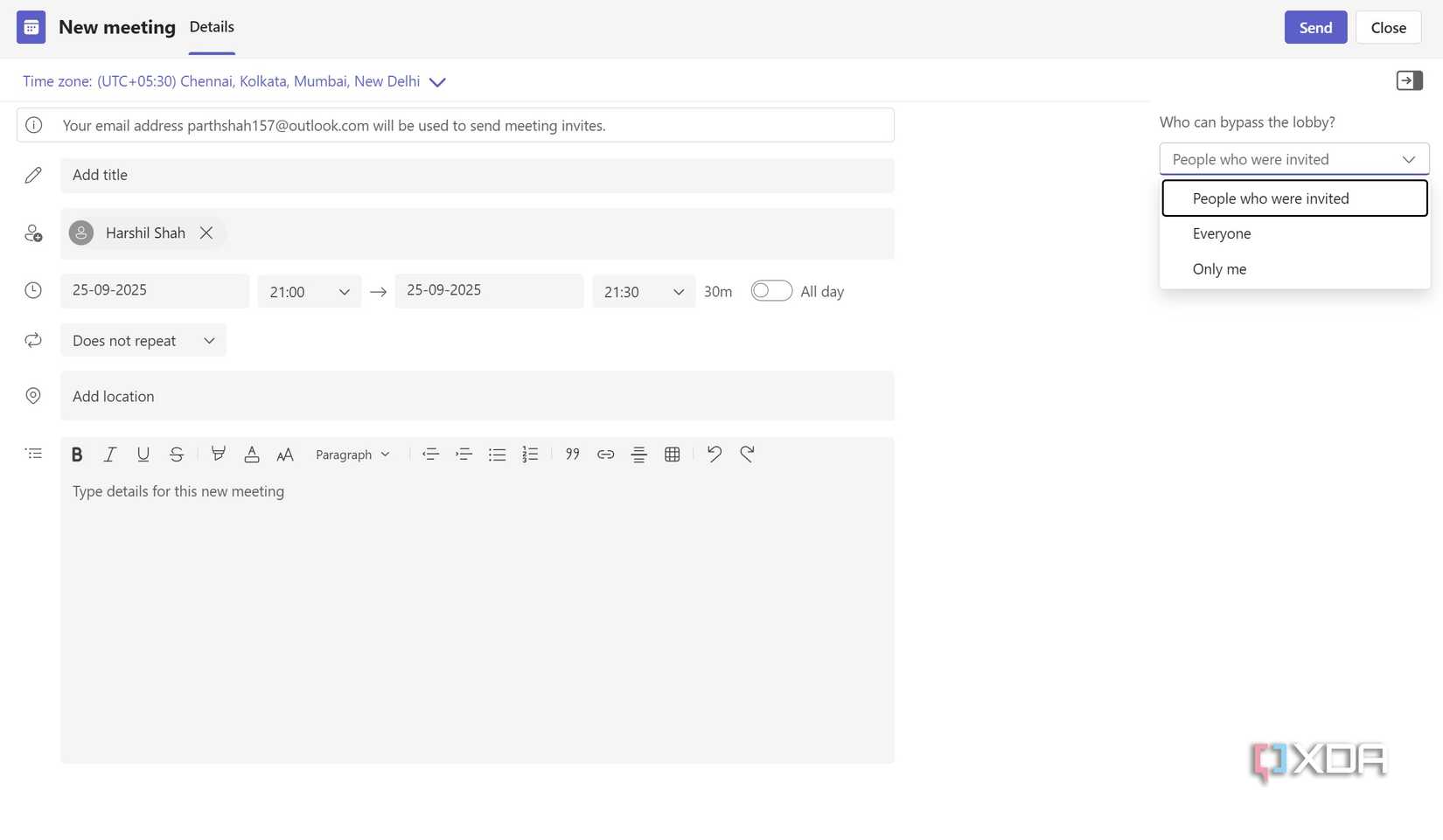Insert a hyperlink

point(605,455)
